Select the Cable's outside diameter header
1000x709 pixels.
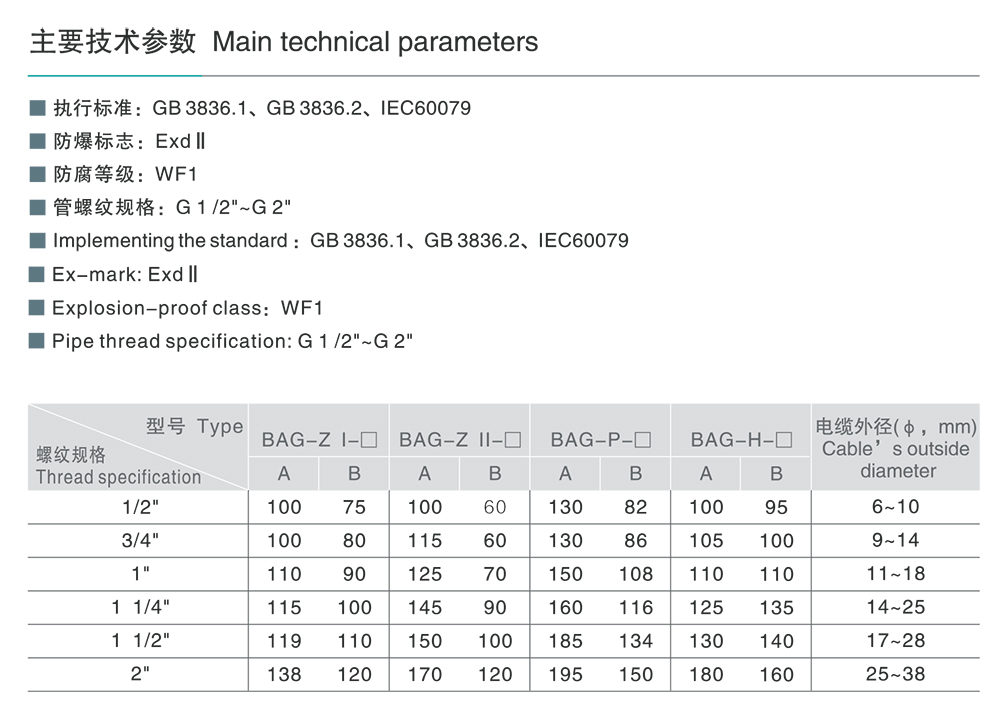coord(896,449)
